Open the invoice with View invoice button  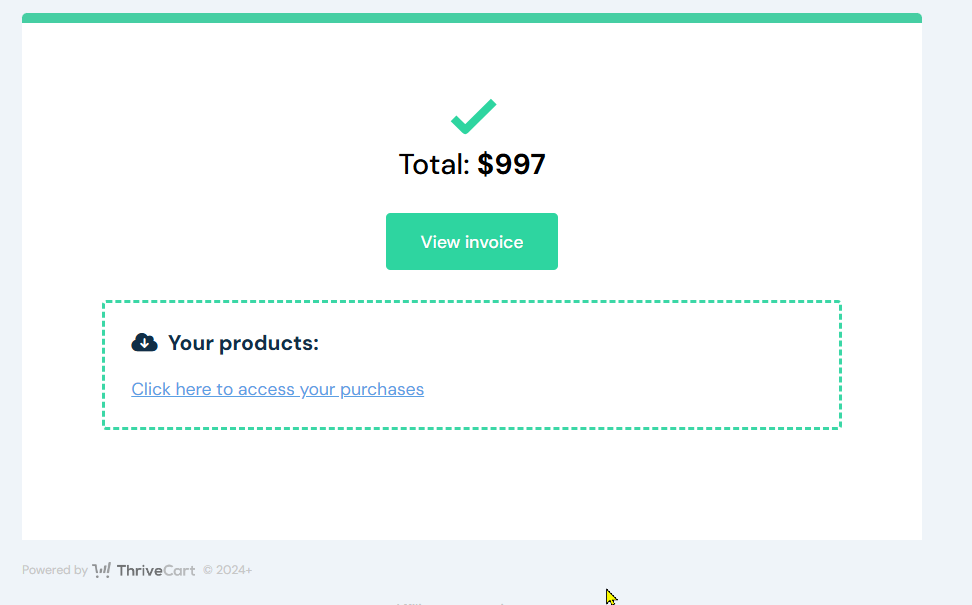(x=472, y=241)
